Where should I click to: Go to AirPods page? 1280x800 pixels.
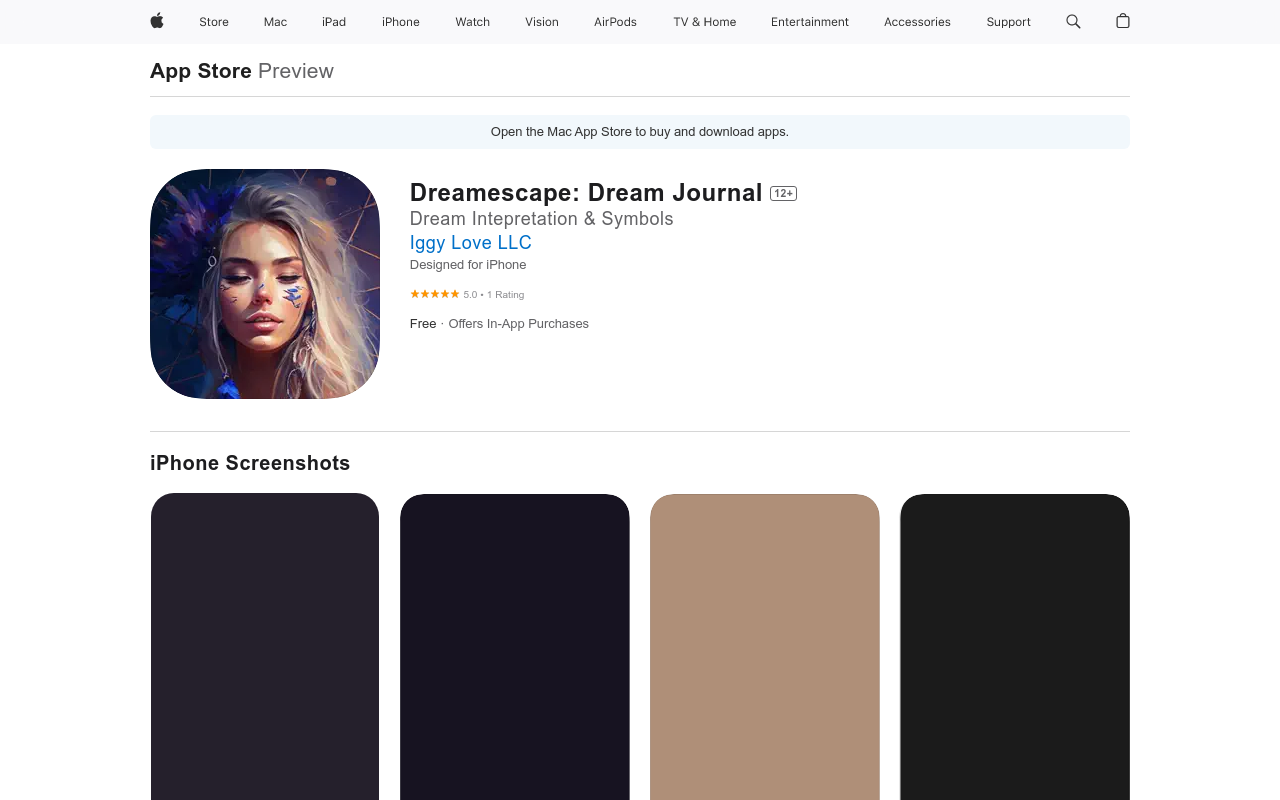(615, 22)
